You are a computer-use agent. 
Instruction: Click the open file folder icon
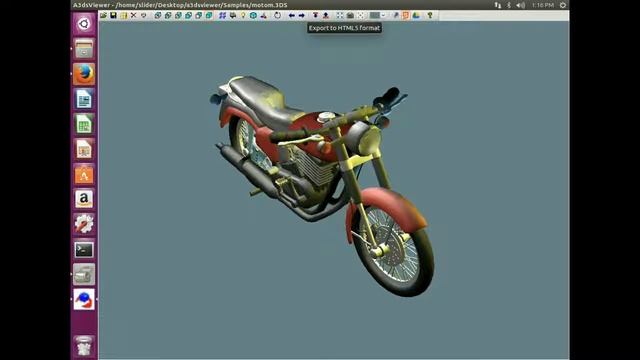[103, 16]
